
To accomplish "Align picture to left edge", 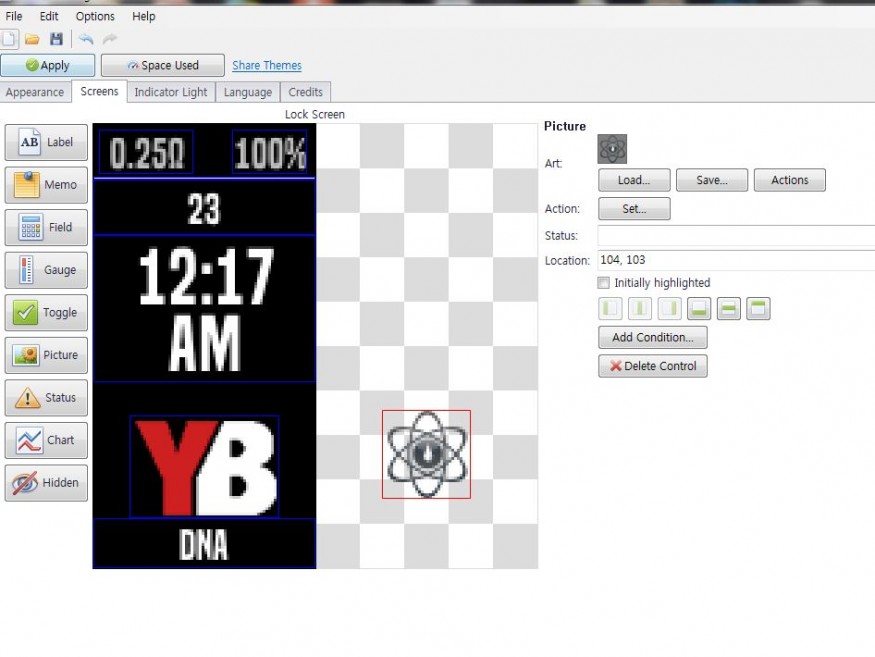I will pos(610,308).
